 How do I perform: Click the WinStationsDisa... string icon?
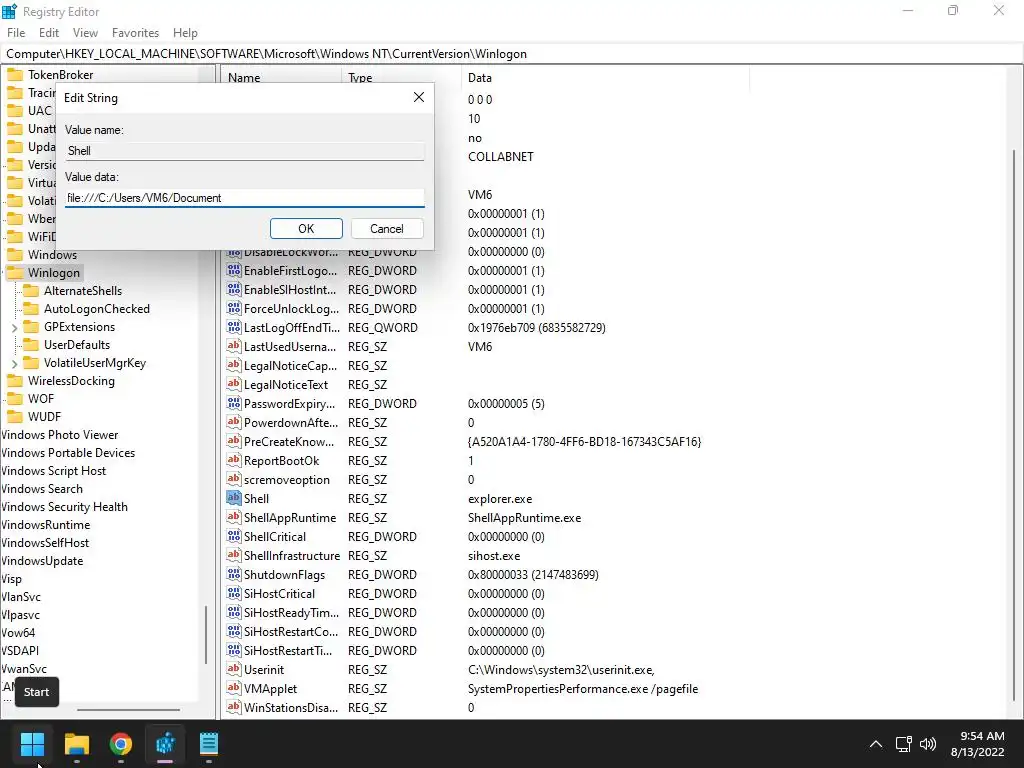233,707
